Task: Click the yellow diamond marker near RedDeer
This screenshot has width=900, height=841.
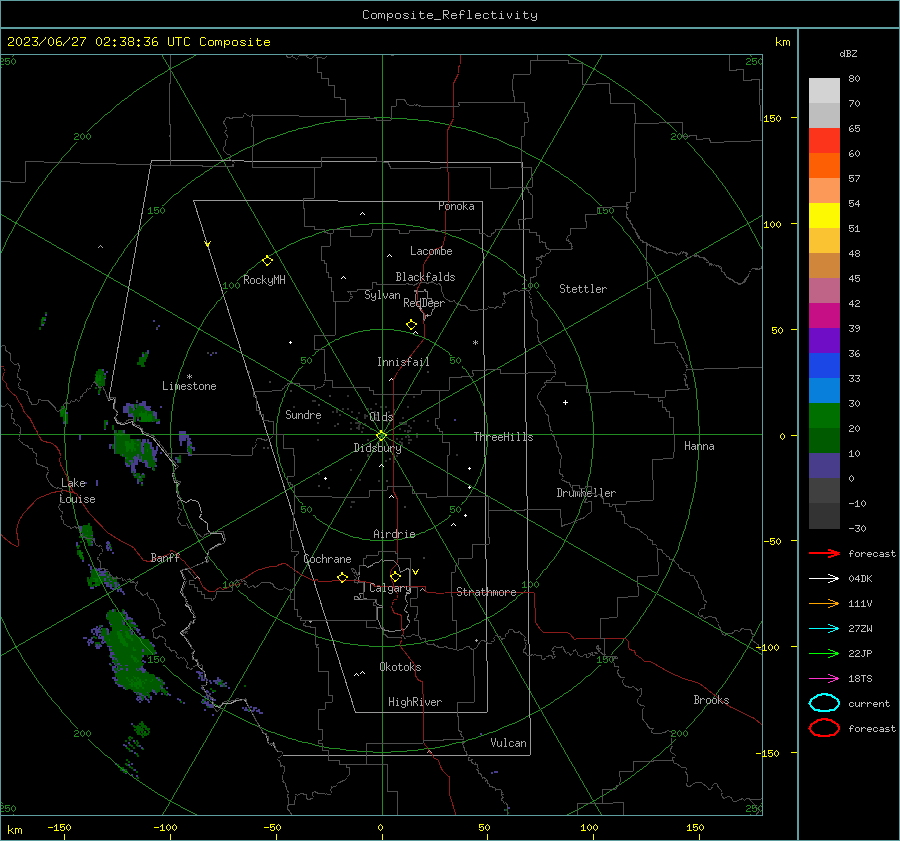Action: [411, 325]
